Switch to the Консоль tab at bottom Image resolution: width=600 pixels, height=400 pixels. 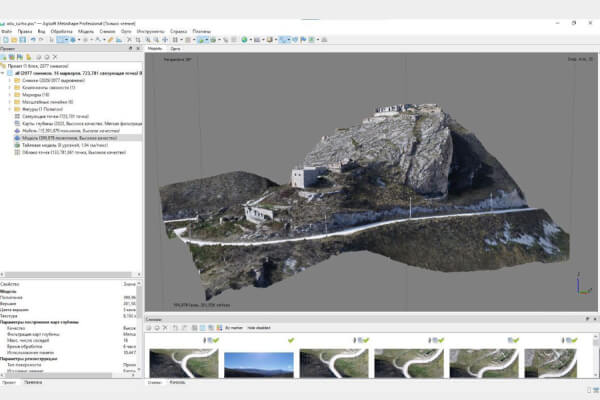click(x=177, y=382)
